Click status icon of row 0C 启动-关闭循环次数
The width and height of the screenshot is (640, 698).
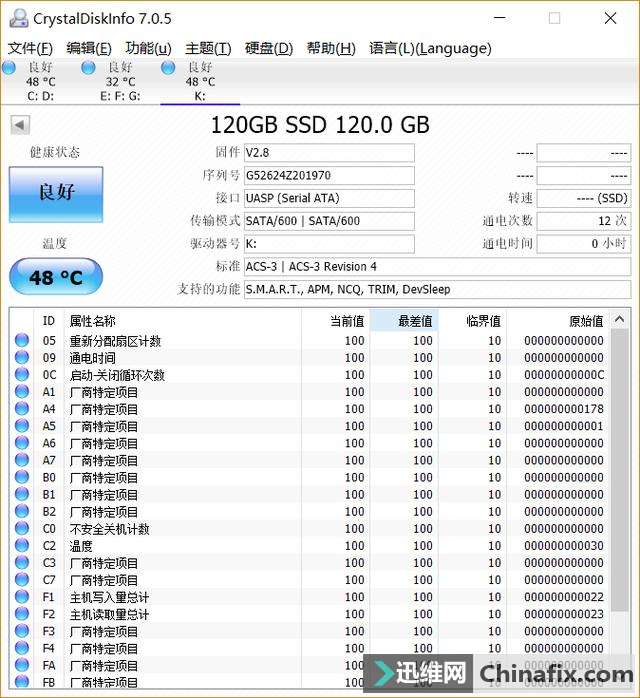[x=22, y=375]
